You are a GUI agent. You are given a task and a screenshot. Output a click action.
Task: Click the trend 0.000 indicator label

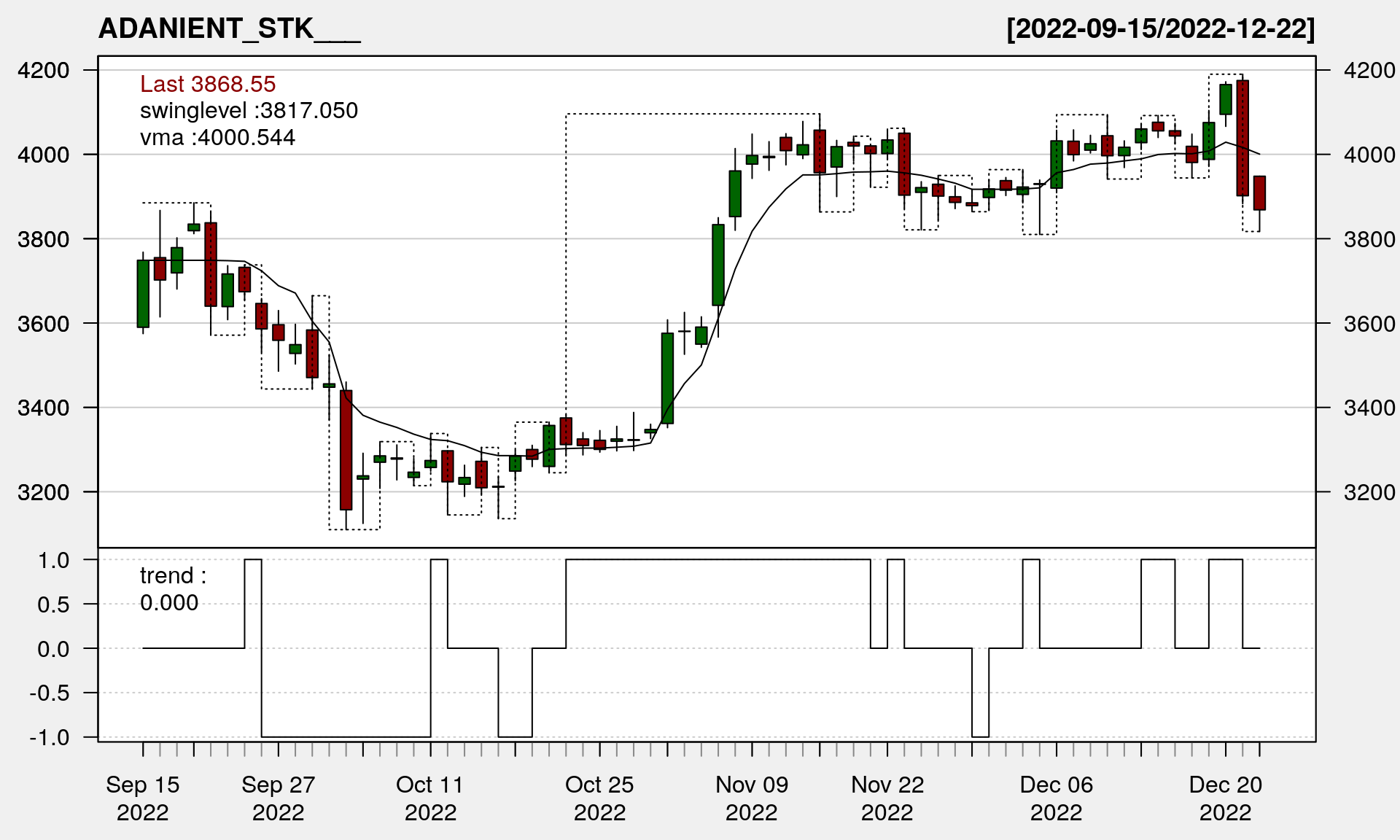[x=173, y=588]
